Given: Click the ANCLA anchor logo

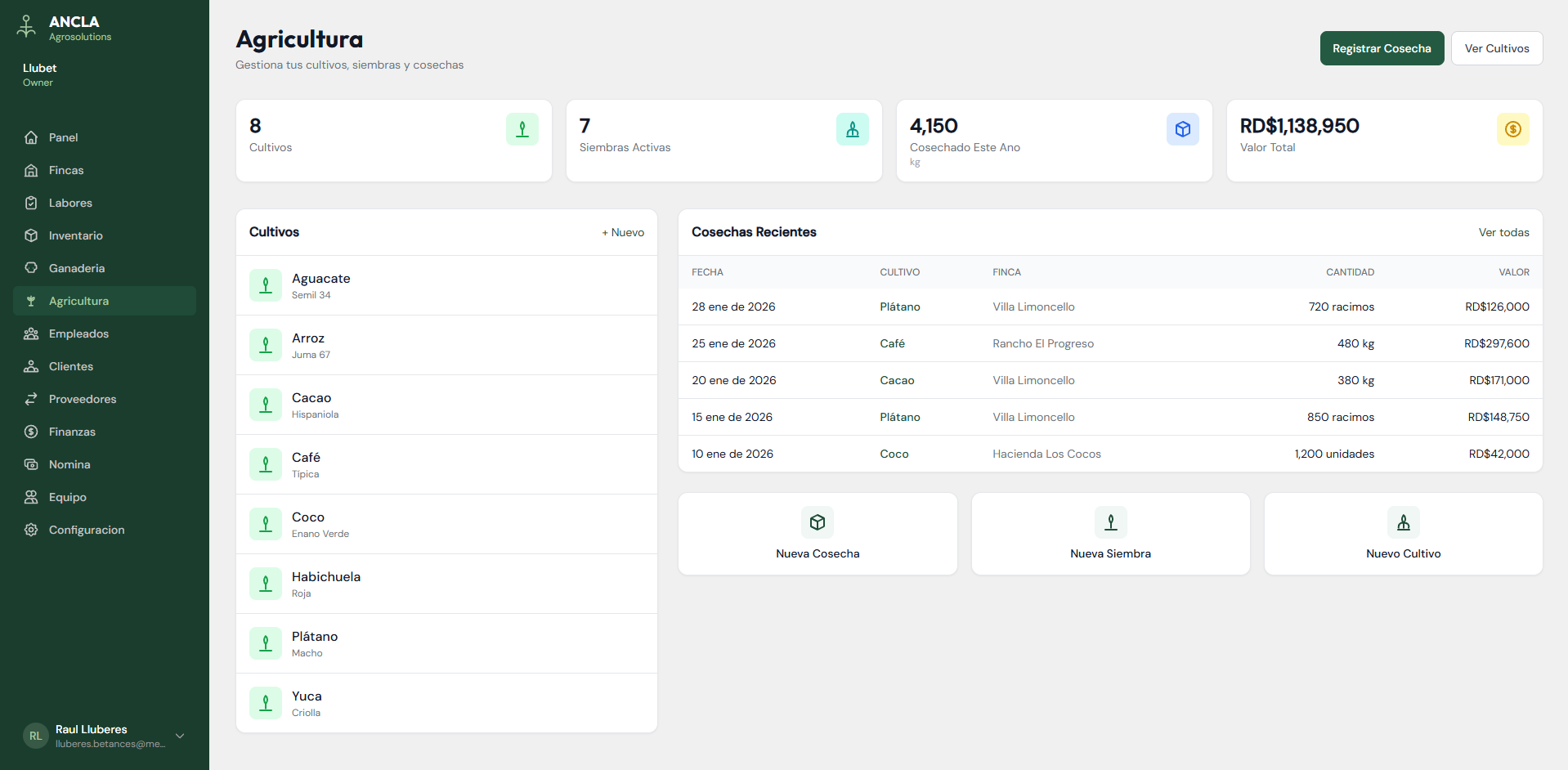Looking at the screenshot, I should [27, 27].
